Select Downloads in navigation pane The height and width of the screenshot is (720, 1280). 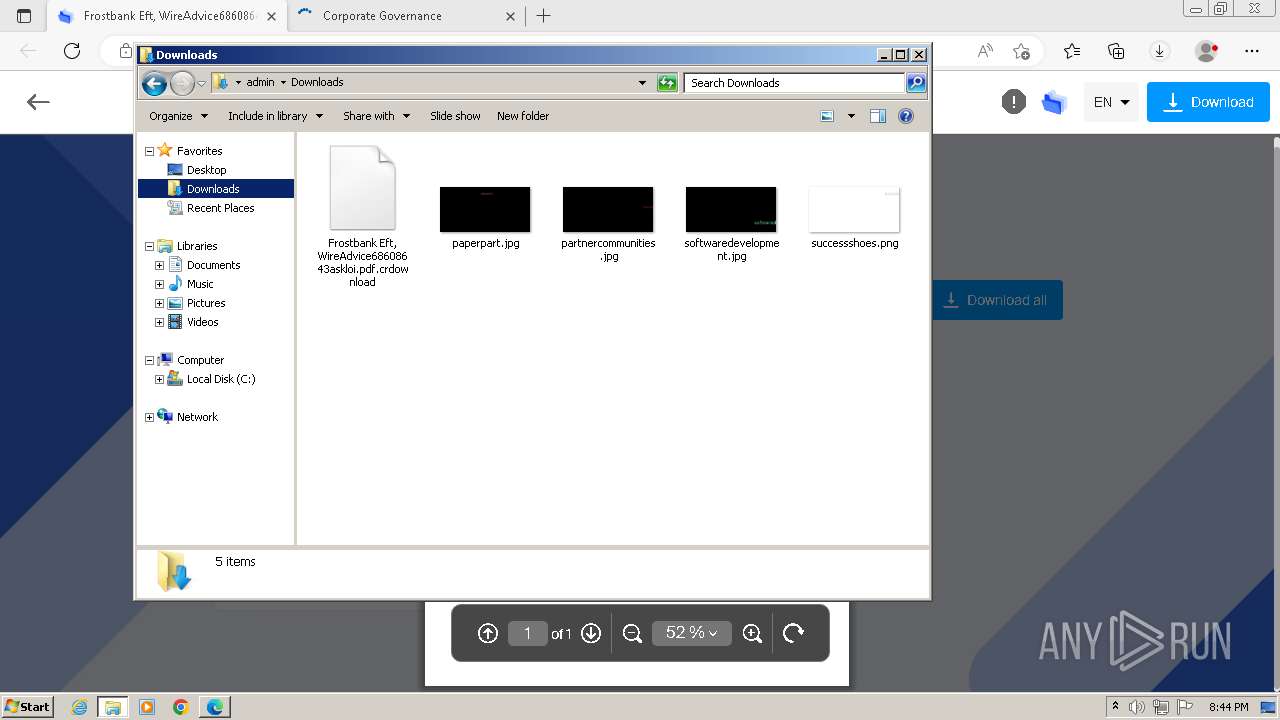coord(215,189)
